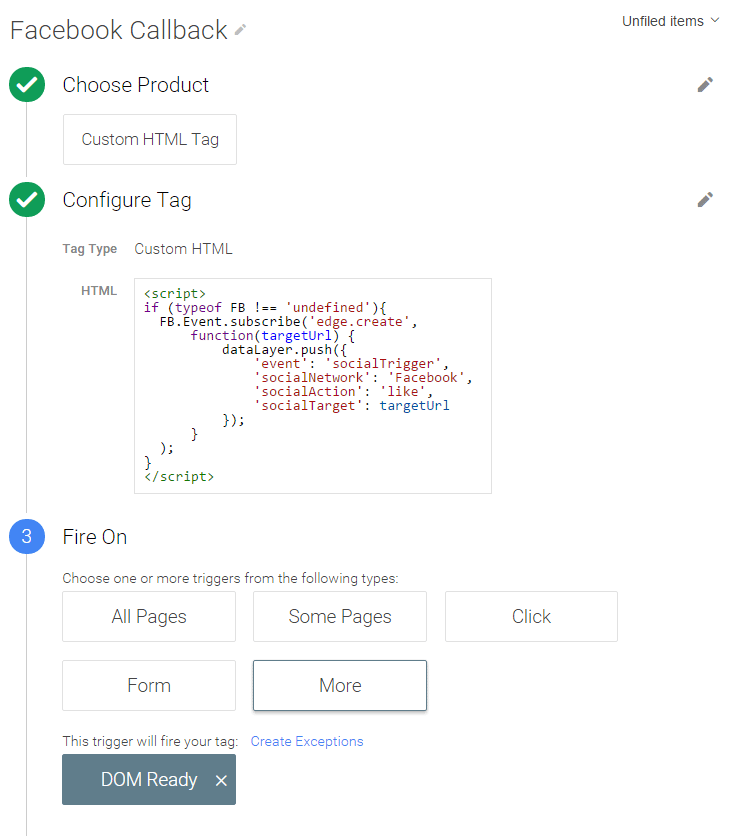Image resolution: width=738 pixels, height=836 pixels.
Task: Click the closing </script> tag line
Action: [x=179, y=477]
